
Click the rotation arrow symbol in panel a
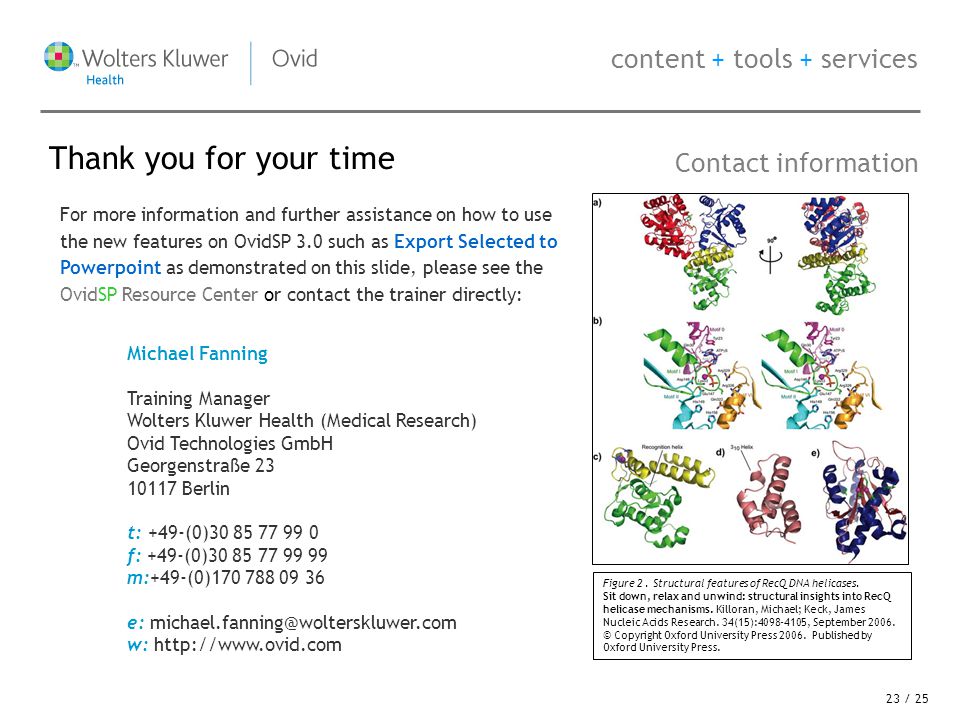(770, 257)
